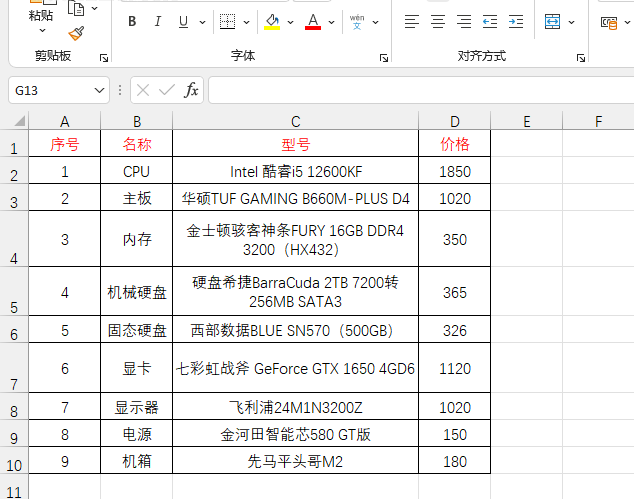
Task: Expand the Name Box dropdown
Action: point(99,90)
